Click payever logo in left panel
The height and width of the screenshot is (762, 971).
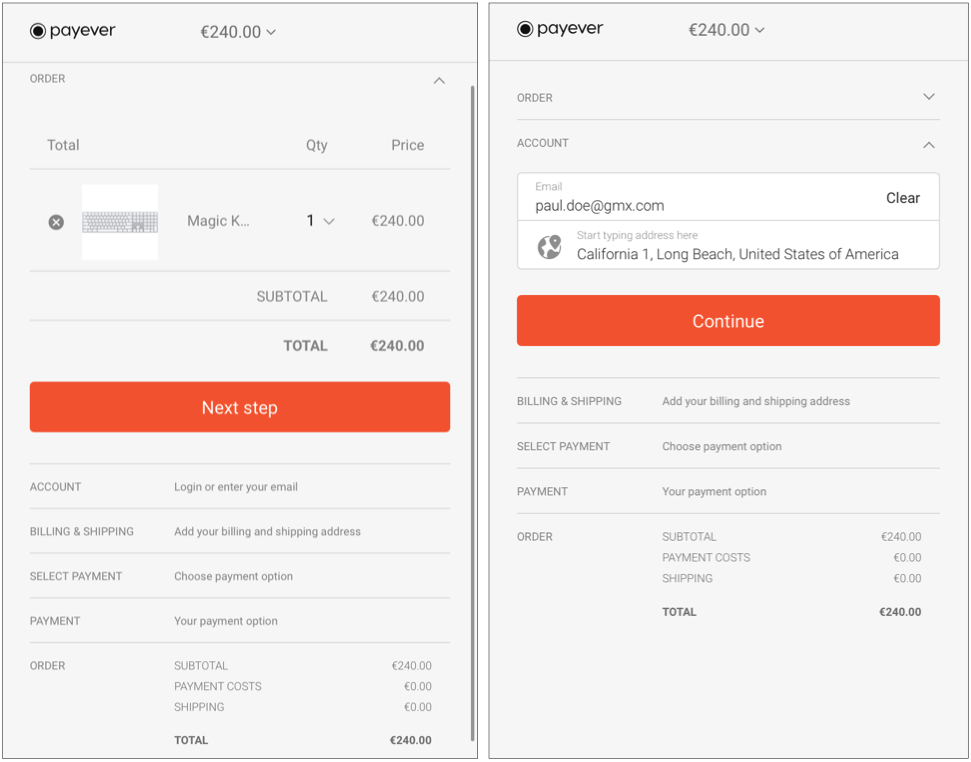tap(72, 30)
